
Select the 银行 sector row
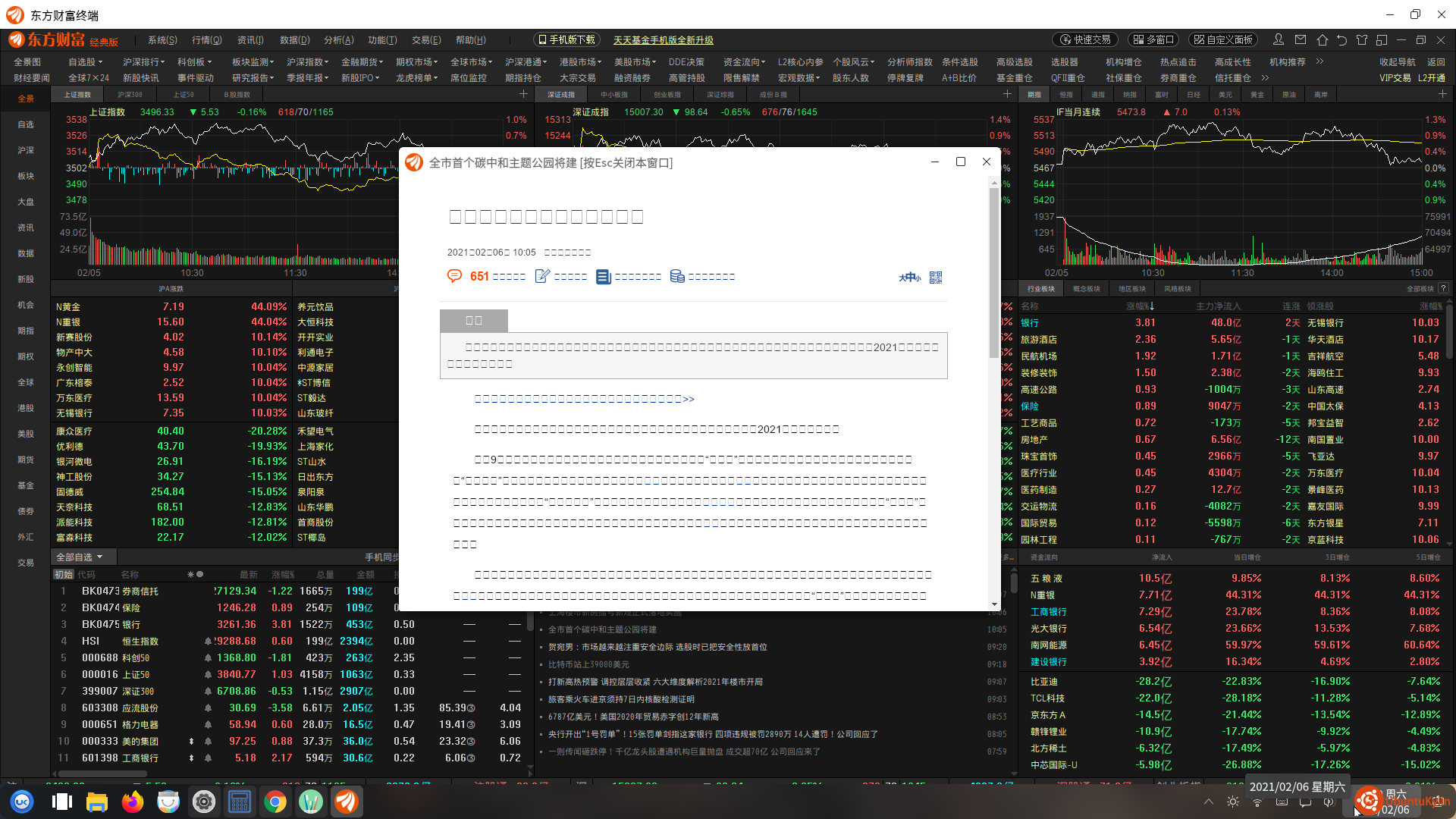coord(1232,323)
